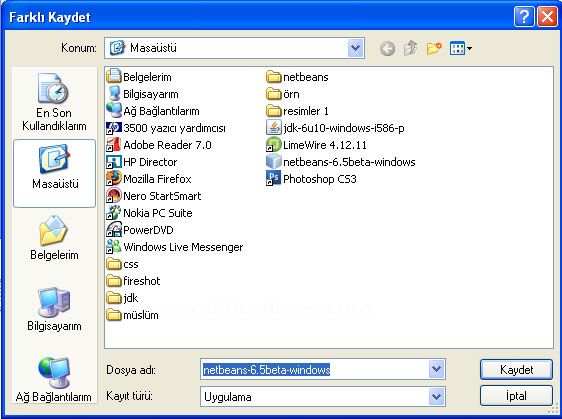The image size is (562, 419).
Task: Click the "Photoshop CS3" file name
Action: (x=320, y=179)
